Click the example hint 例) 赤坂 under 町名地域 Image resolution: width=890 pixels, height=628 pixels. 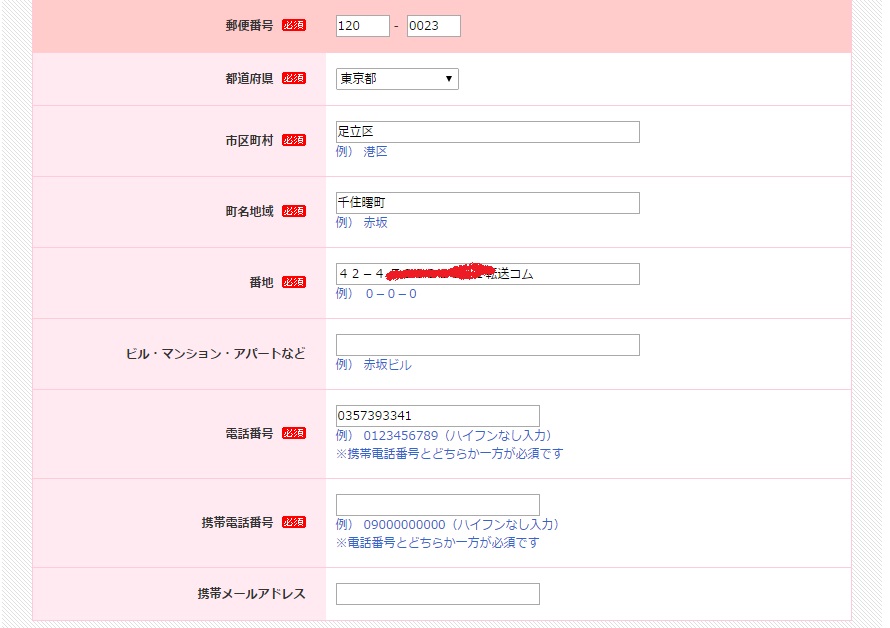click(362, 223)
